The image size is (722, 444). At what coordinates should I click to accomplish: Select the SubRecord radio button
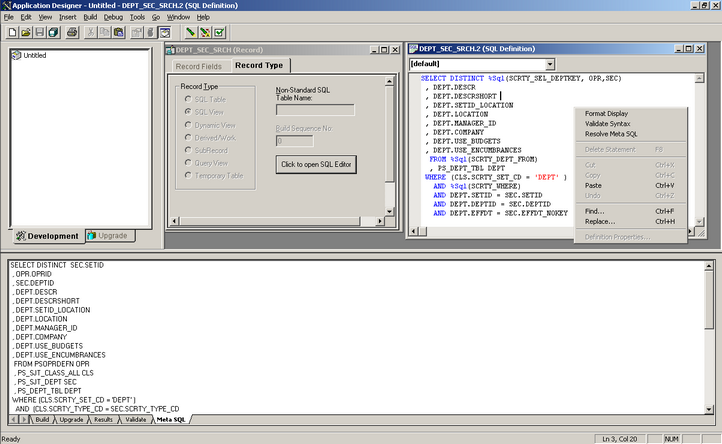(188, 150)
